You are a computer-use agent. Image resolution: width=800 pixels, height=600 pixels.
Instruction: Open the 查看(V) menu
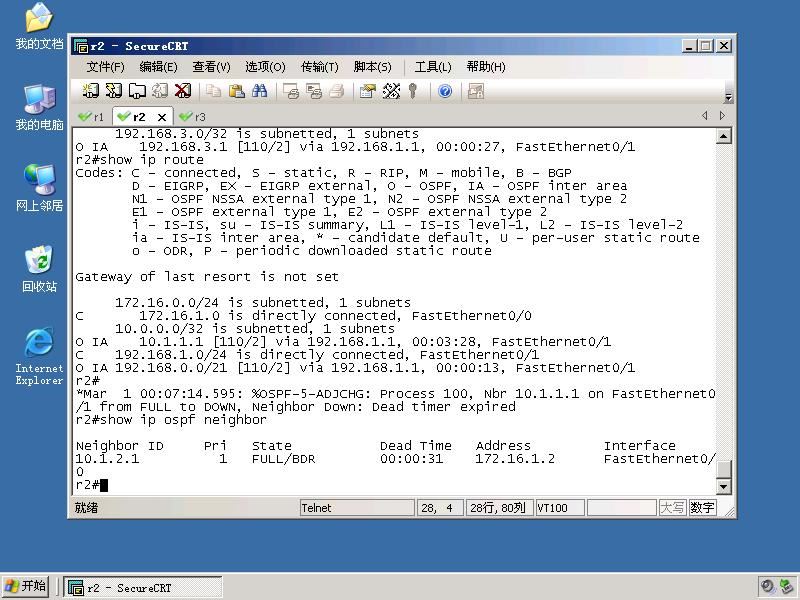[x=211, y=67]
